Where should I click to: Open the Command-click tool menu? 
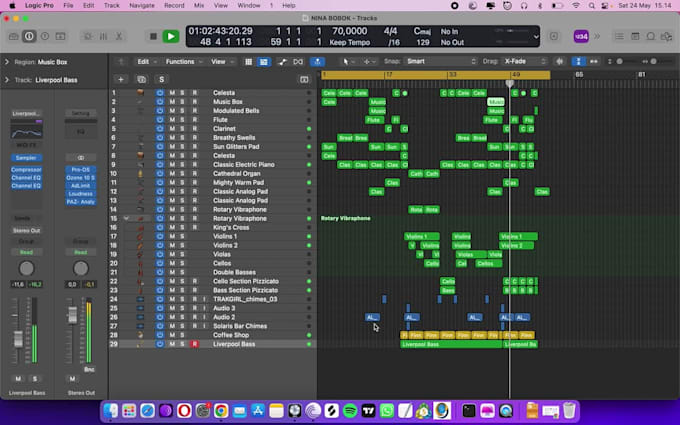coord(369,62)
